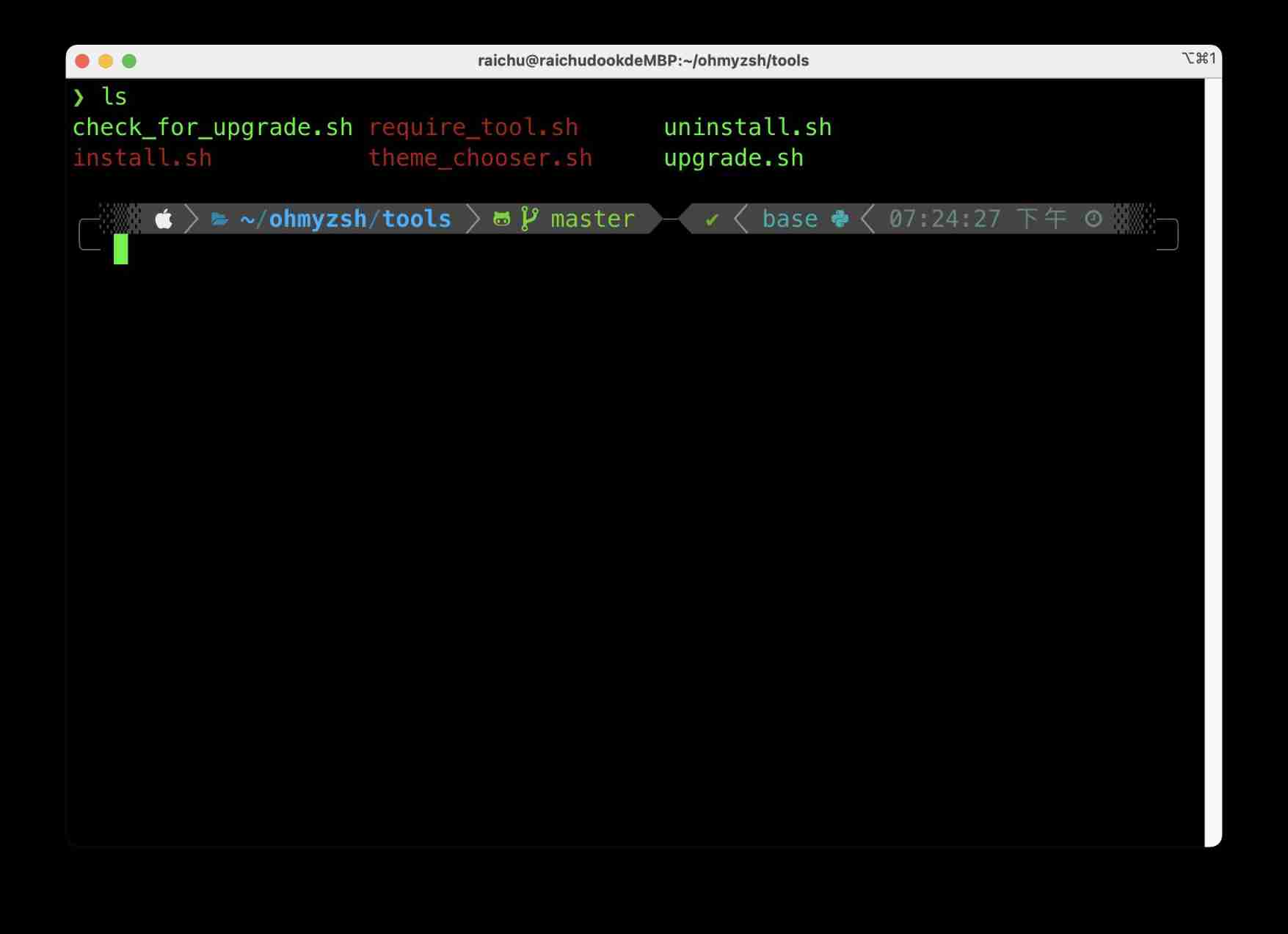The image size is (1288, 934).
Task: Click the folder icon before the path
Action: 219,219
